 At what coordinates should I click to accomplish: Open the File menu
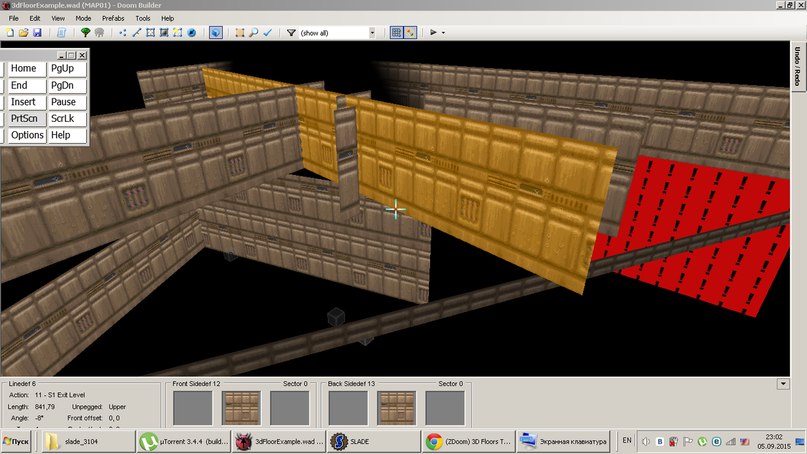[x=13, y=18]
